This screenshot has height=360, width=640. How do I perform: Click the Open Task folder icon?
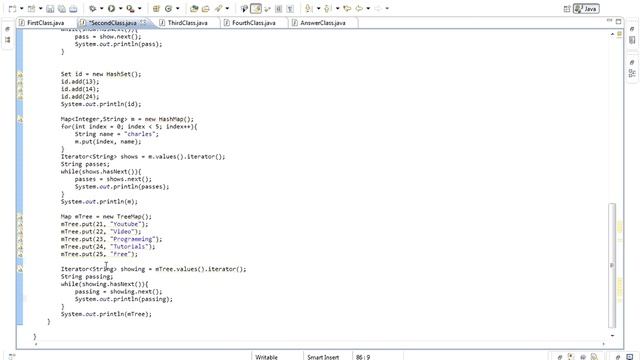coord(206,9)
